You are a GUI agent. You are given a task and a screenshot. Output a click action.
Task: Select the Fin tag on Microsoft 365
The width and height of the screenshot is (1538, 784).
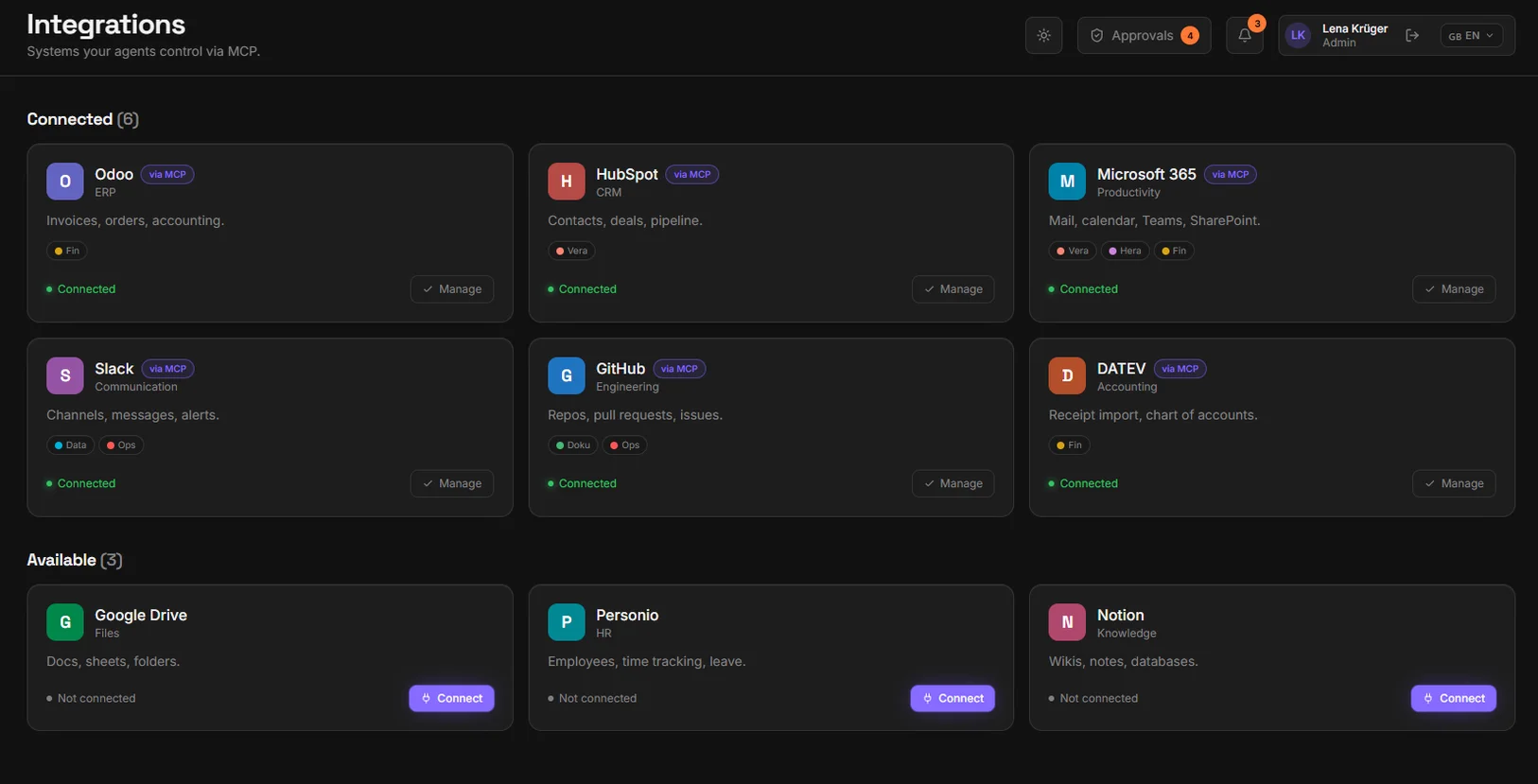pyautogui.click(x=1174, y=251)
